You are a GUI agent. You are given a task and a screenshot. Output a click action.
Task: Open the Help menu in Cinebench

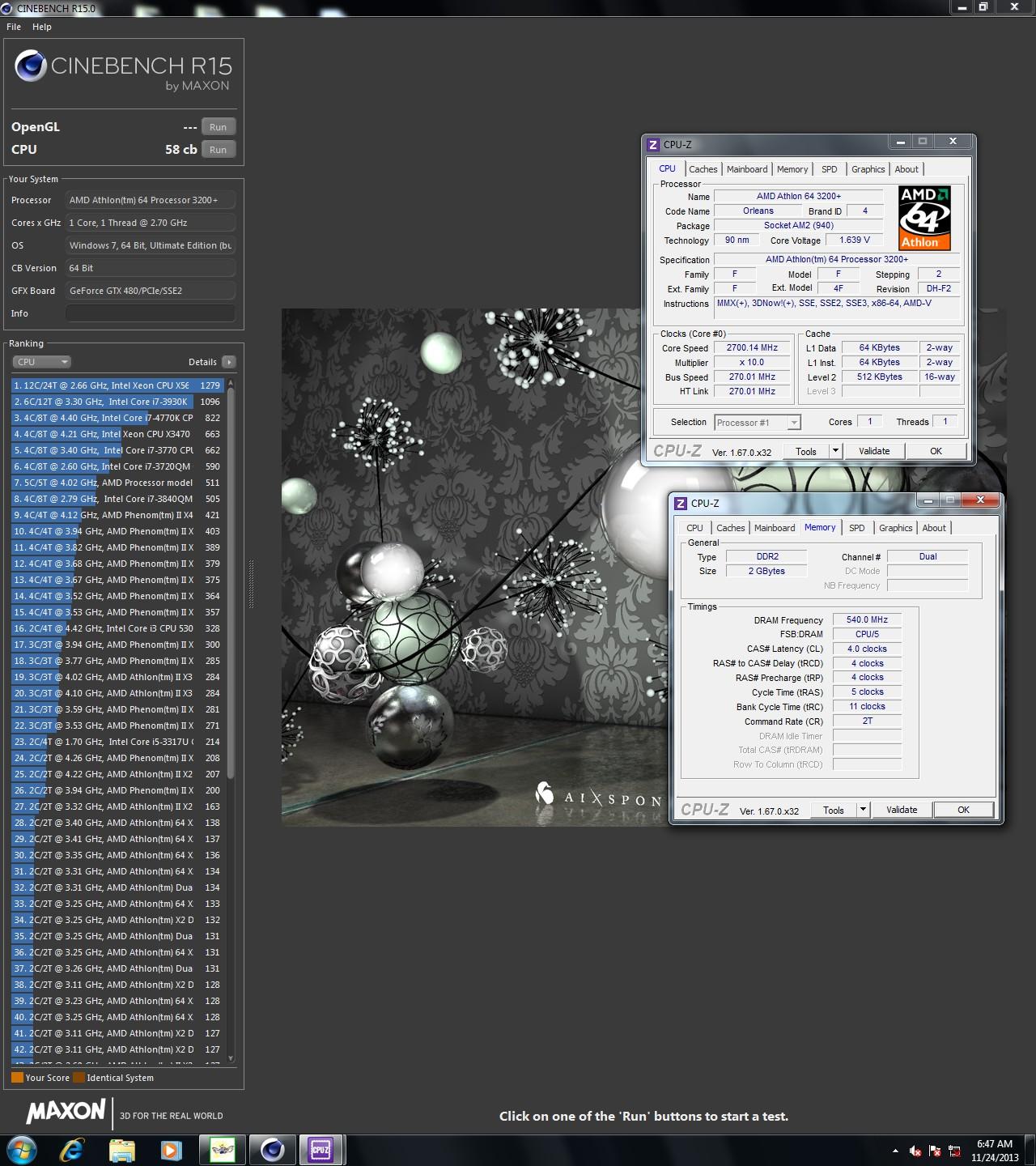(42, 27)
